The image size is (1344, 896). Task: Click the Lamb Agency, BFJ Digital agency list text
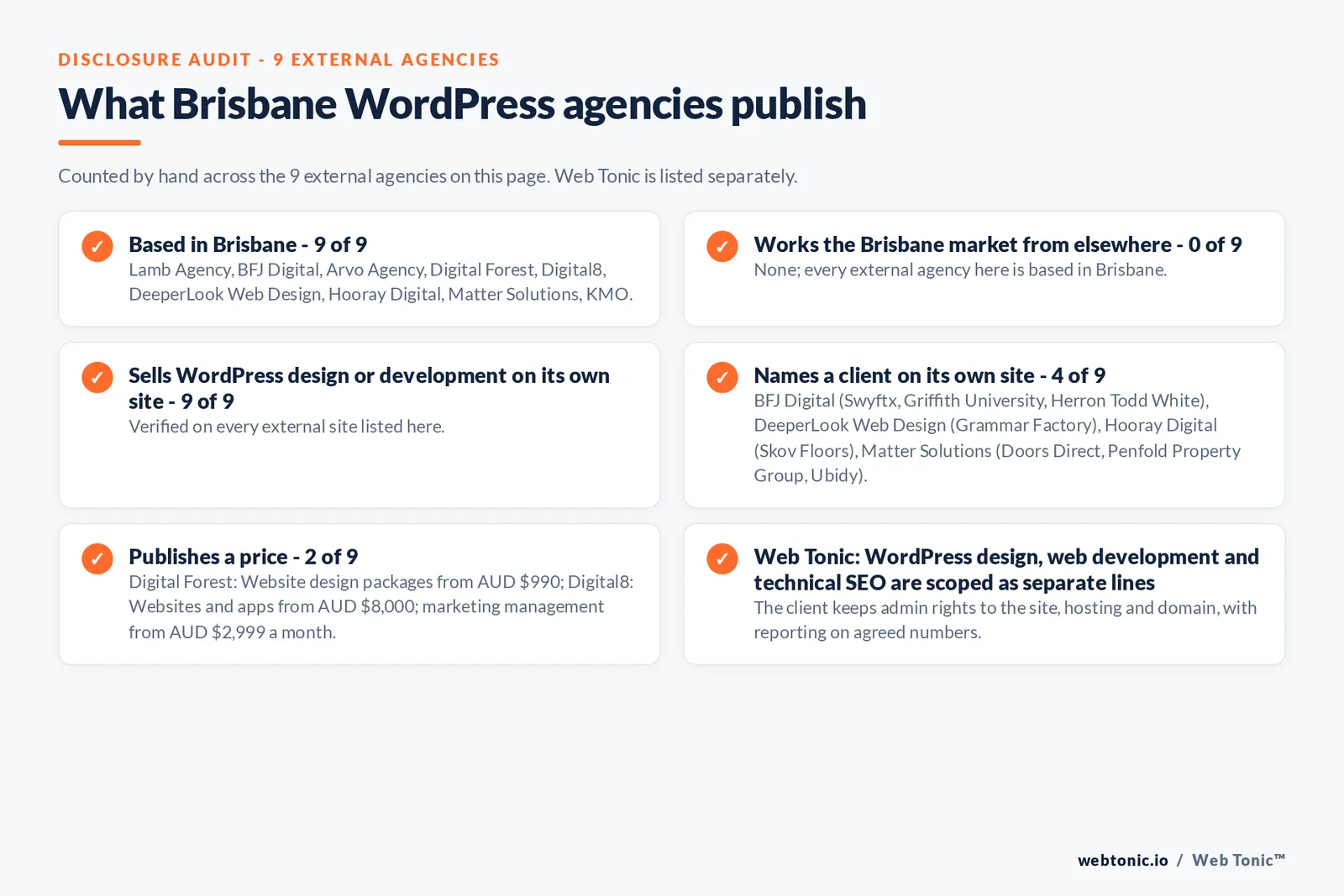381,282
